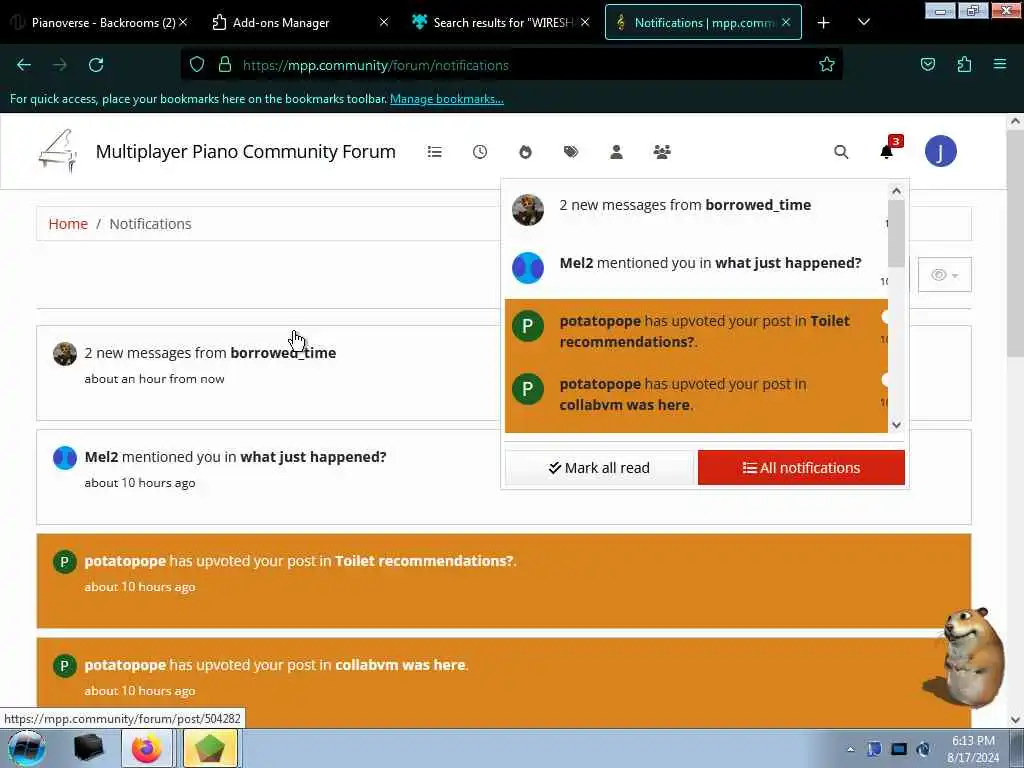Open the categories list icon
Viewport: 1024px width, 768px height.
(x=434, y=152)
